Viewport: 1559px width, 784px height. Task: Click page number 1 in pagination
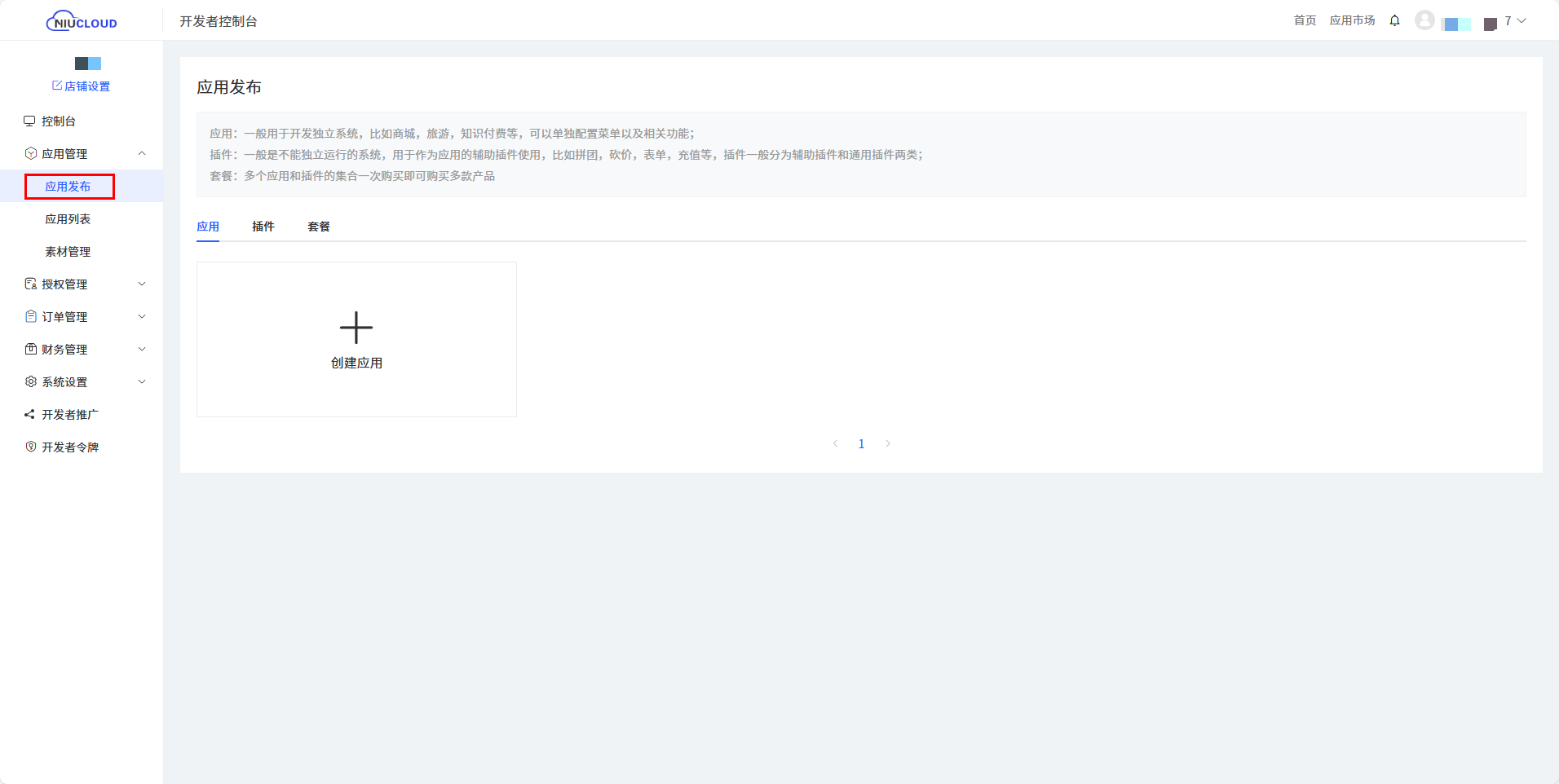(861, 443)
